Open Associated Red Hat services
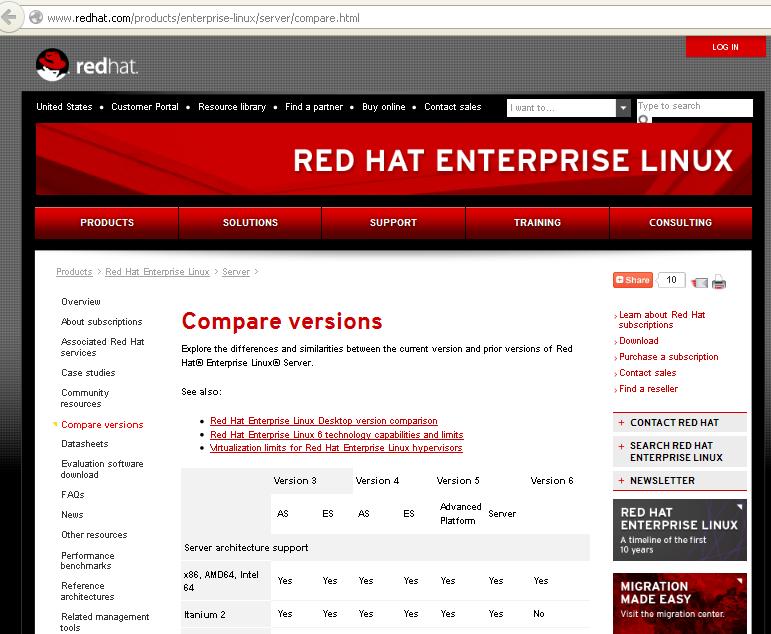The width and height of the screenshot is (771, 634). [x=102, y=347]
